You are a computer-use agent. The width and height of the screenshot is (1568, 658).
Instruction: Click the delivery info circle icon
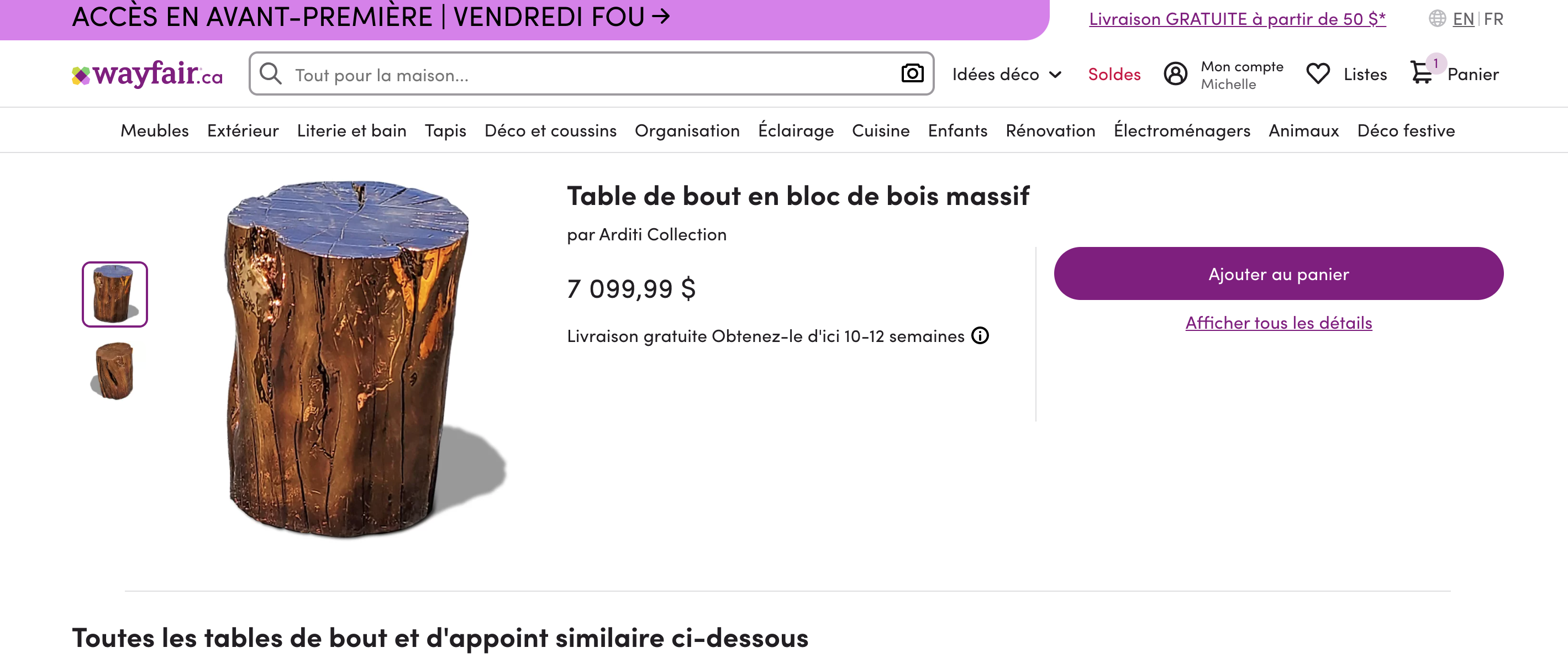tap(980, 335)
